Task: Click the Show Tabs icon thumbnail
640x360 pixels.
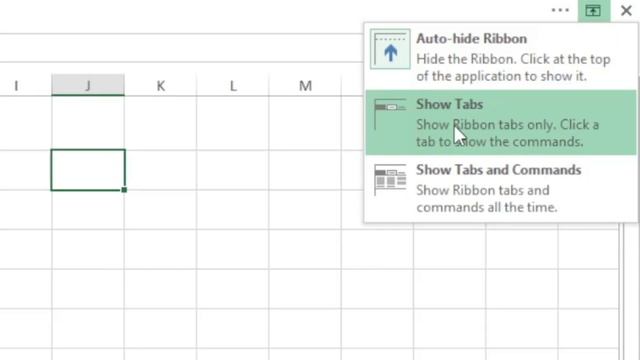Action: (390, 114)
